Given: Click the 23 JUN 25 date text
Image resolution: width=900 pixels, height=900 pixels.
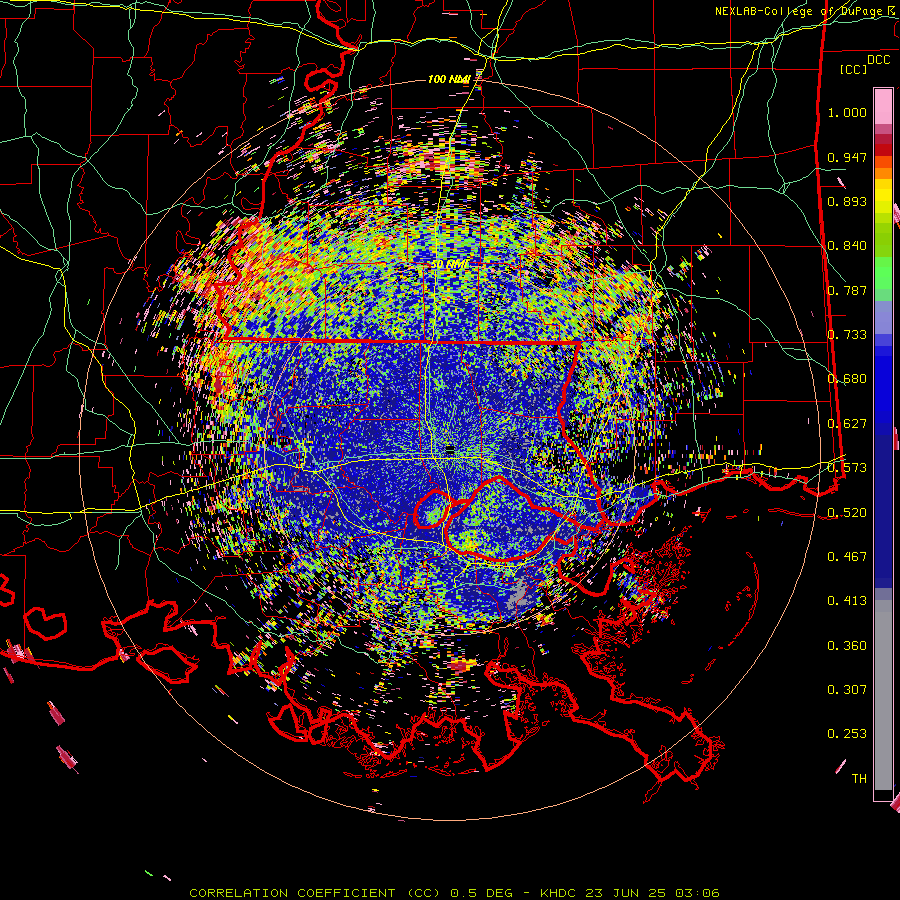Looking at the screenshot, I should click(625, 893).
